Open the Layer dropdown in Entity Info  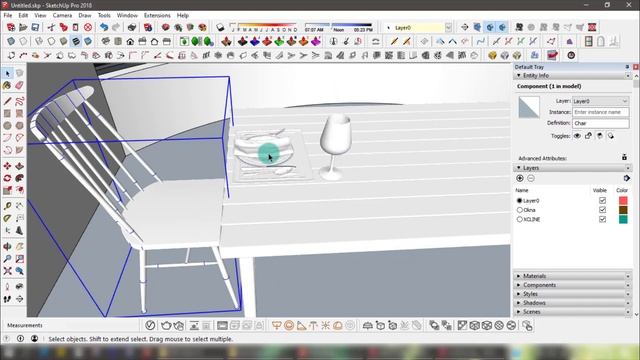(x=600, y=101)
